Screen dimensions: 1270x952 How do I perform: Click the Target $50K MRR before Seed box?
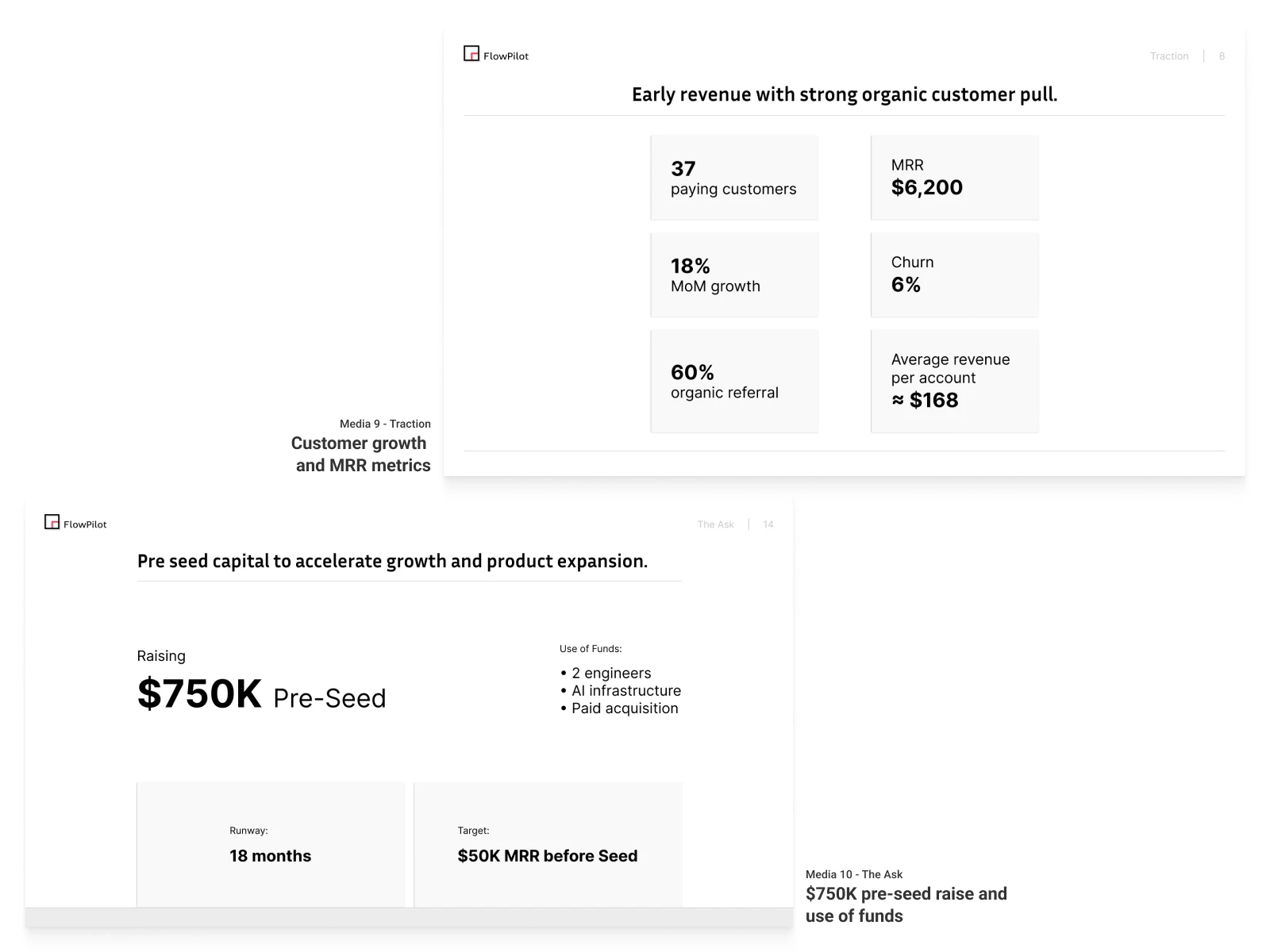pyautogui.click(x=548, y=844)
